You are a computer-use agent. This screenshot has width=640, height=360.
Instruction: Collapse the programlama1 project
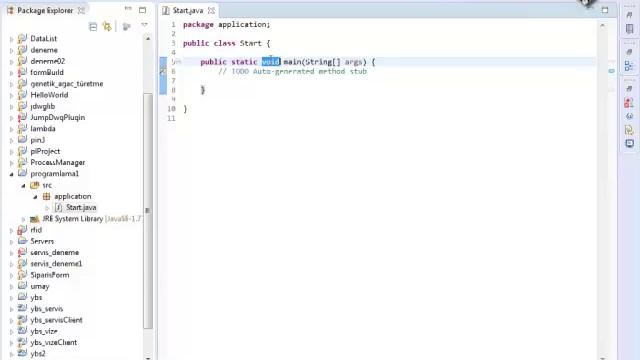(x=11, y=174)
